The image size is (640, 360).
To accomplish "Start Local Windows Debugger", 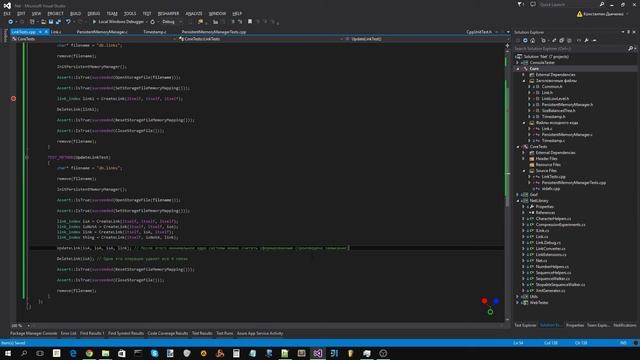I will (118, 22).
